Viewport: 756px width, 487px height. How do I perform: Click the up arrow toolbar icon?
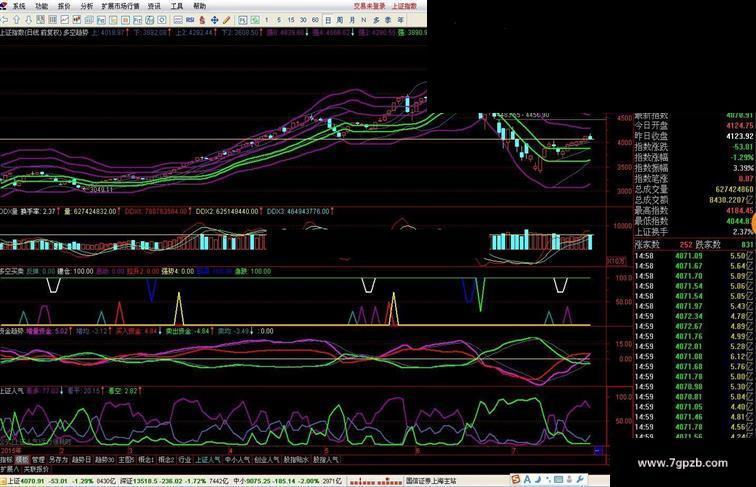point(16,20)
